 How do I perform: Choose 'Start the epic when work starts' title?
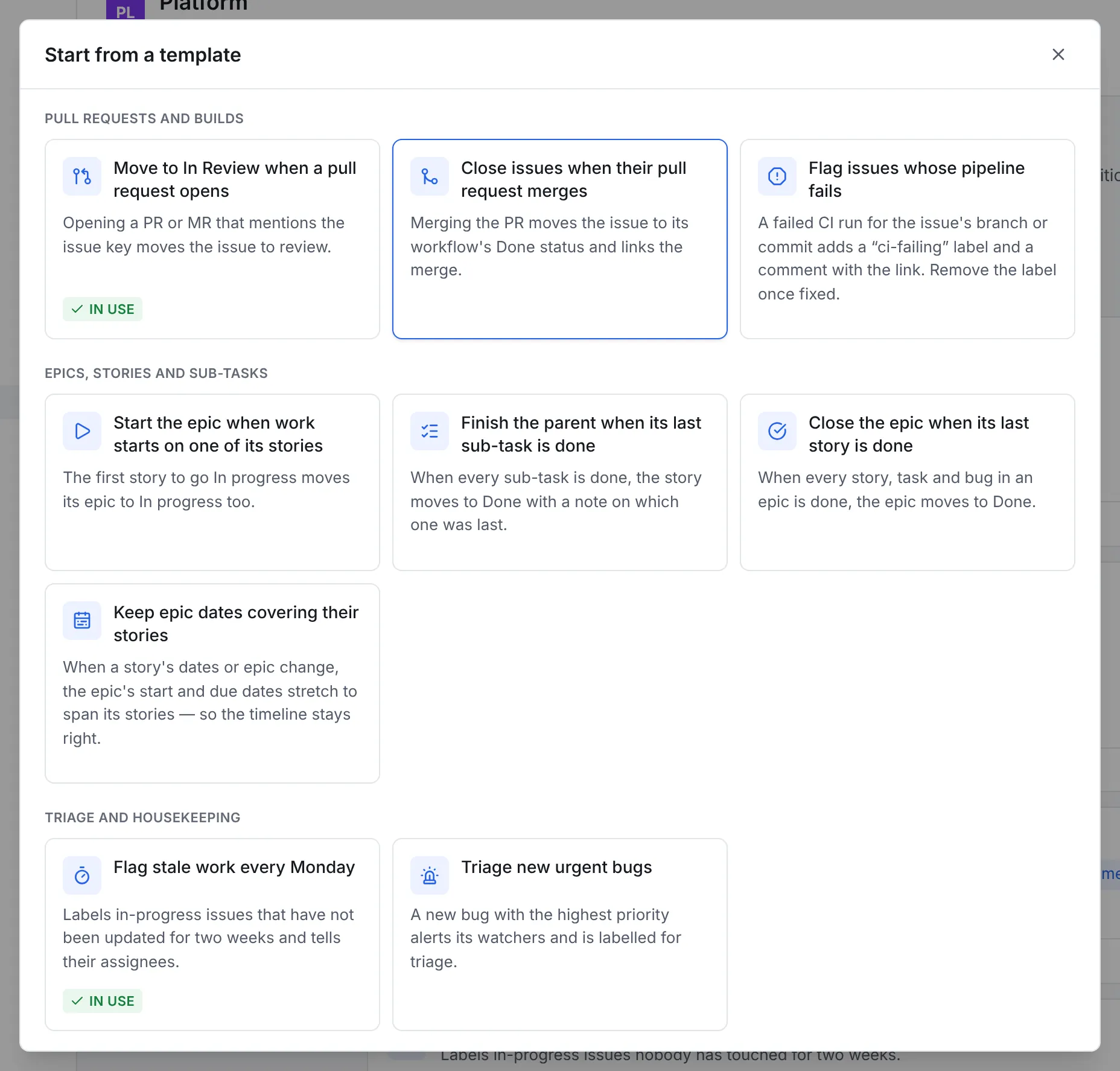coord(218,434)
